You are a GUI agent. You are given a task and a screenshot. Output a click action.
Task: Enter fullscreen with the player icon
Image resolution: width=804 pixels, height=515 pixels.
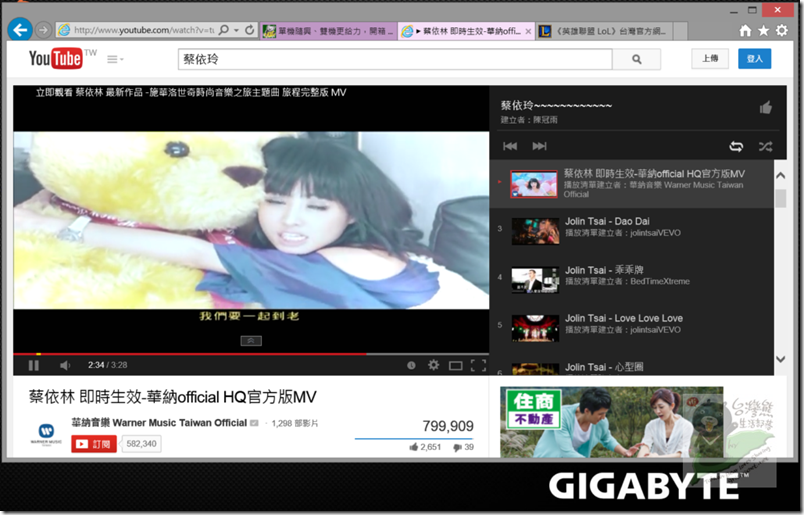point(478,365)
